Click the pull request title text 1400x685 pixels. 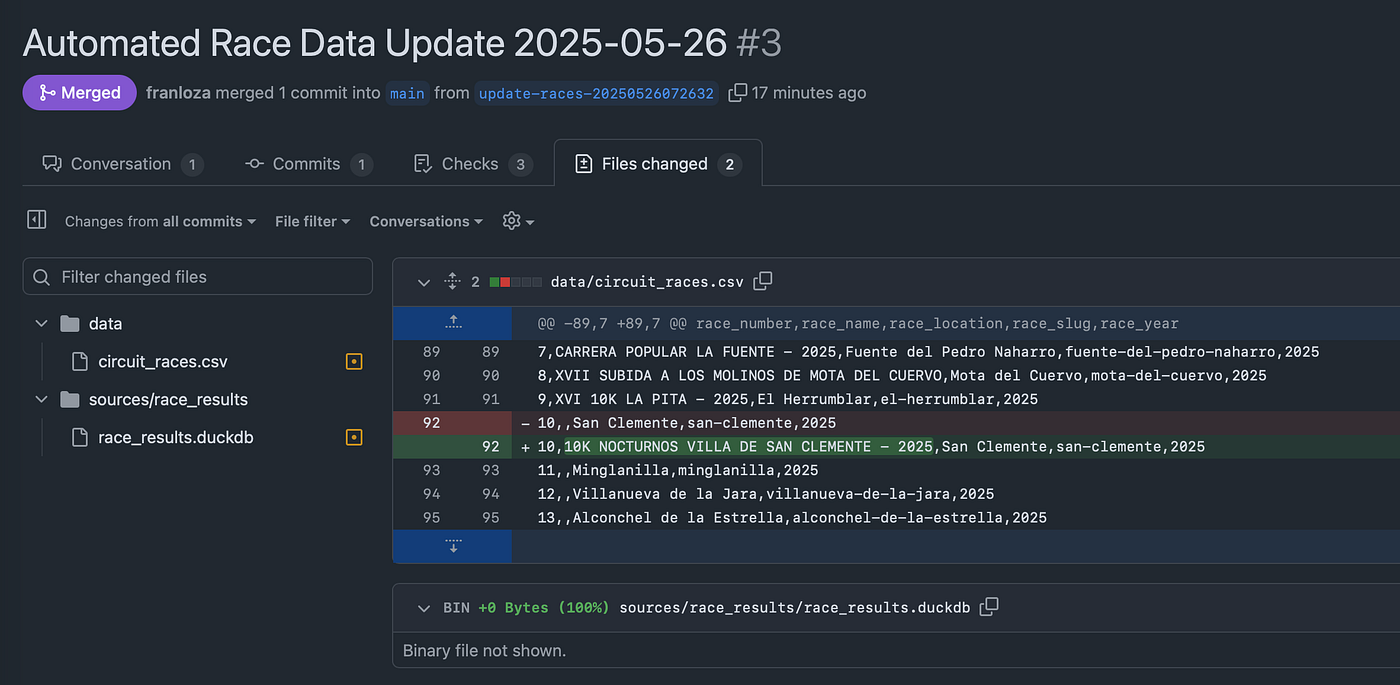coord(376,43)
